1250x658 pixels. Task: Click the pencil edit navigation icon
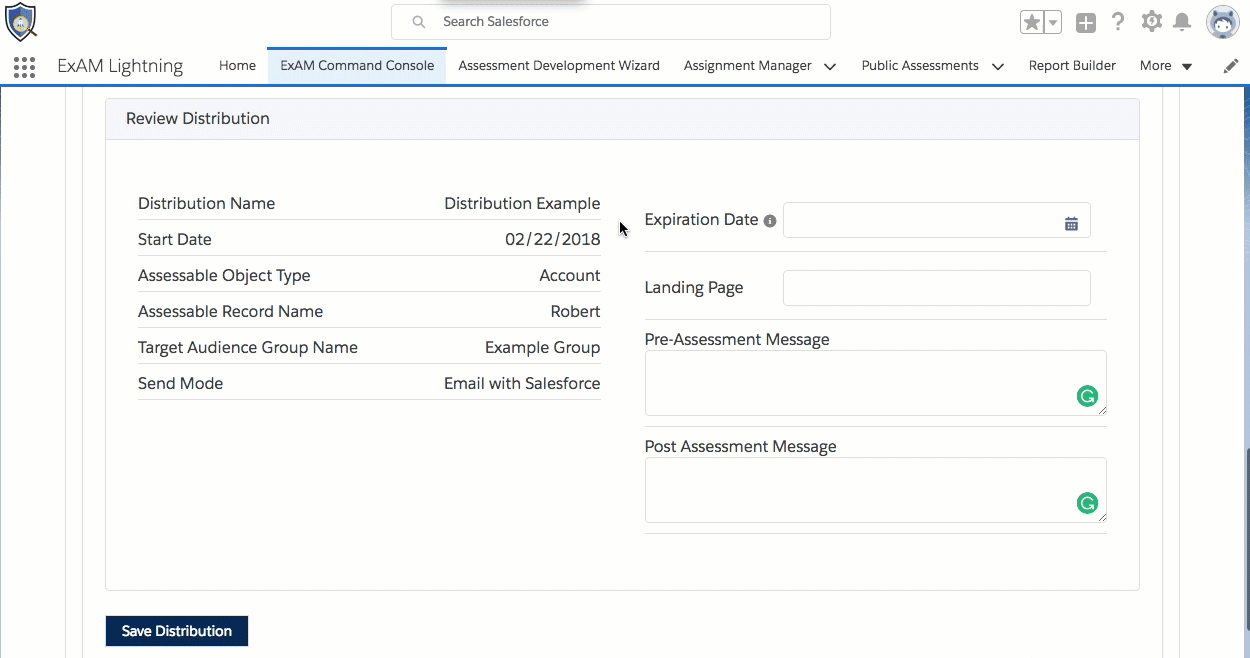1231,66
